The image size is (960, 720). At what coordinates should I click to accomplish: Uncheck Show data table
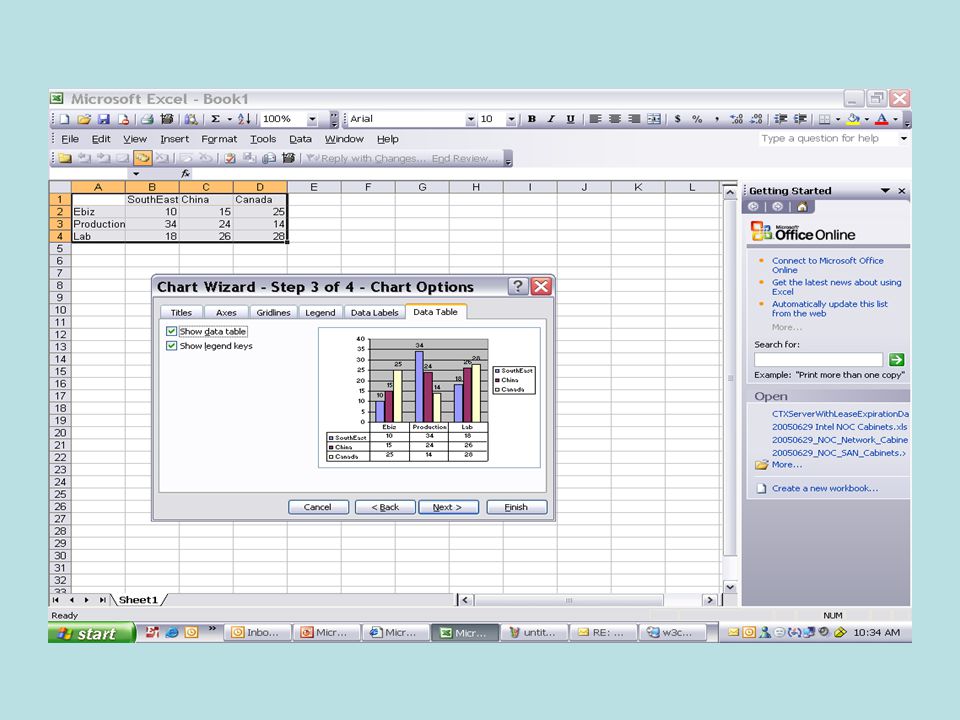tap(171, 331)
